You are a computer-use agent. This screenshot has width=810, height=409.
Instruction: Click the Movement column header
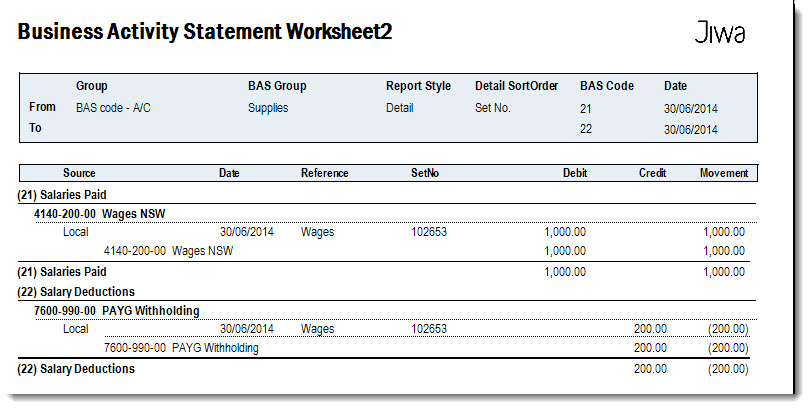724,173
